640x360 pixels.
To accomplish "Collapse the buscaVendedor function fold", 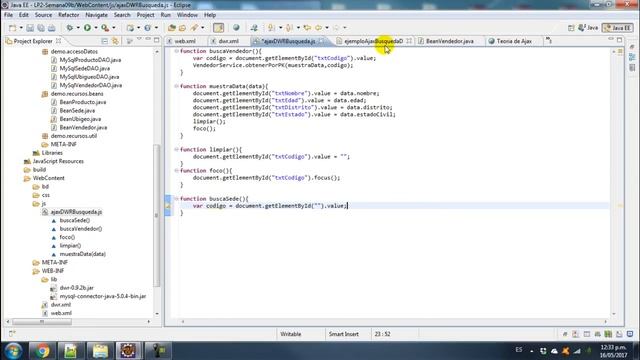I will click(176, 51).
